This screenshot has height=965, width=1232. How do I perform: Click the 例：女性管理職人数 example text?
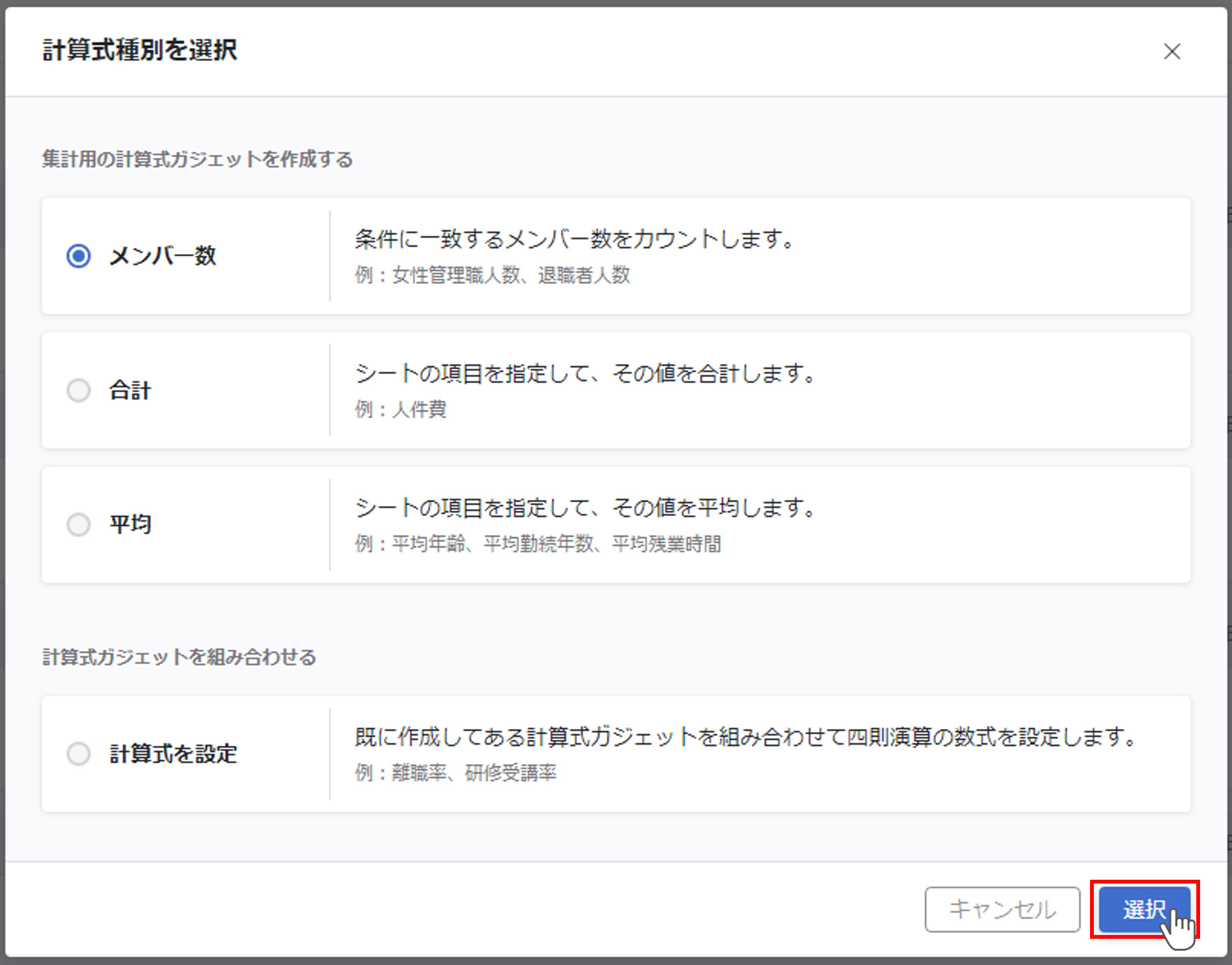pos(492,275)
